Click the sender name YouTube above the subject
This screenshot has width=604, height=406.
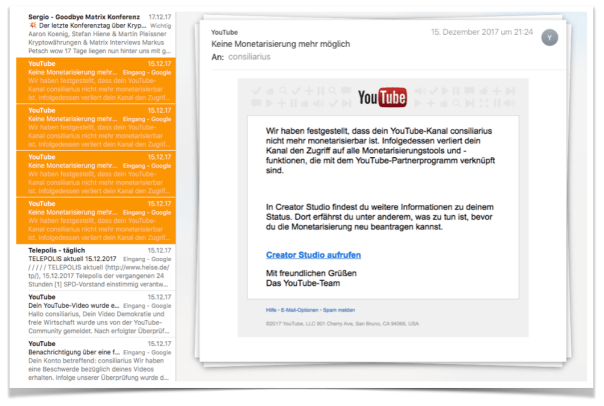[x=224, y=32]
